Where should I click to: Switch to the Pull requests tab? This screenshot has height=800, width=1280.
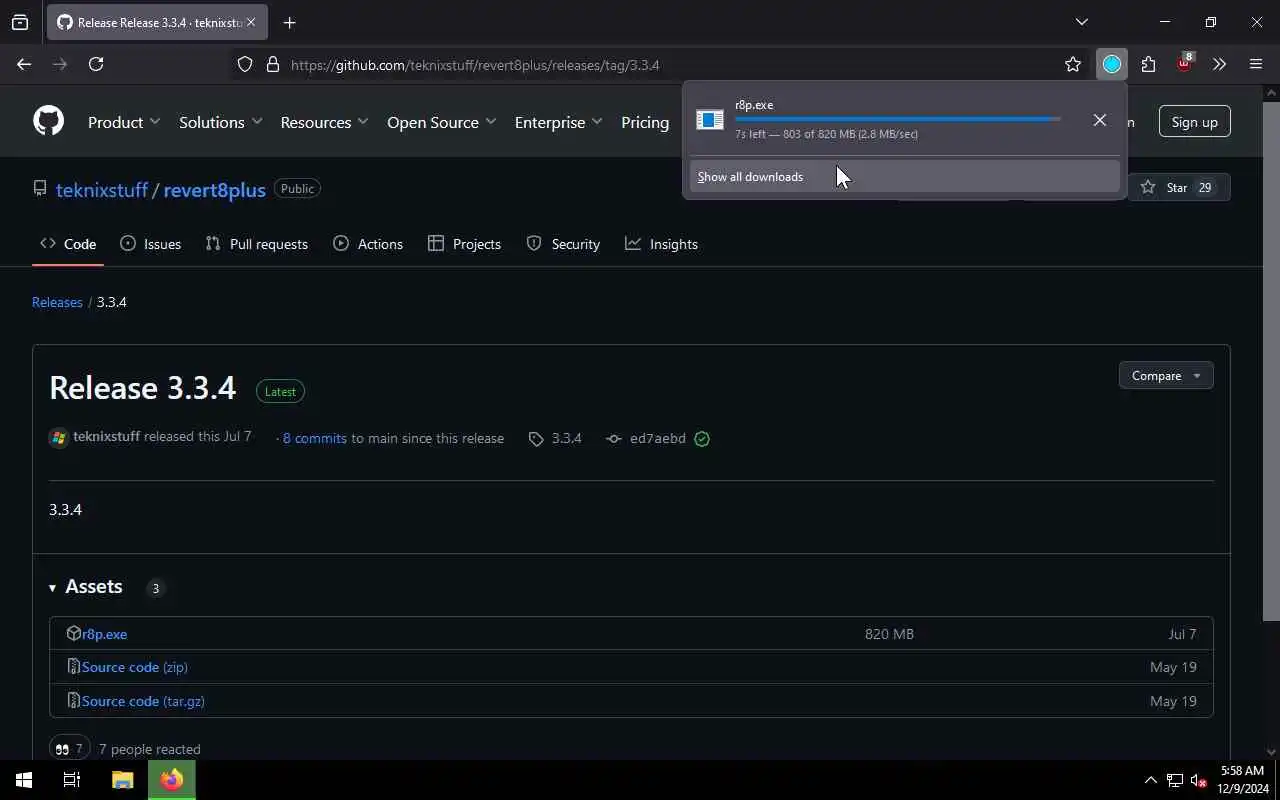click(x=257, y=244)
